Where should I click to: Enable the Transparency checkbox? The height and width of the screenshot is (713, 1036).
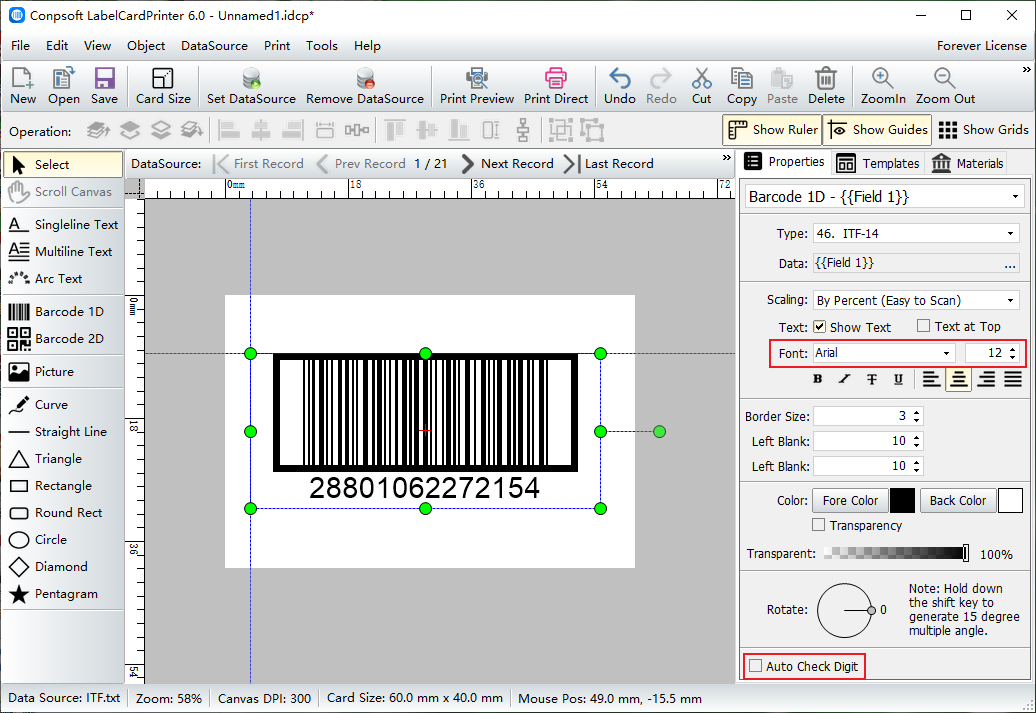819,525
